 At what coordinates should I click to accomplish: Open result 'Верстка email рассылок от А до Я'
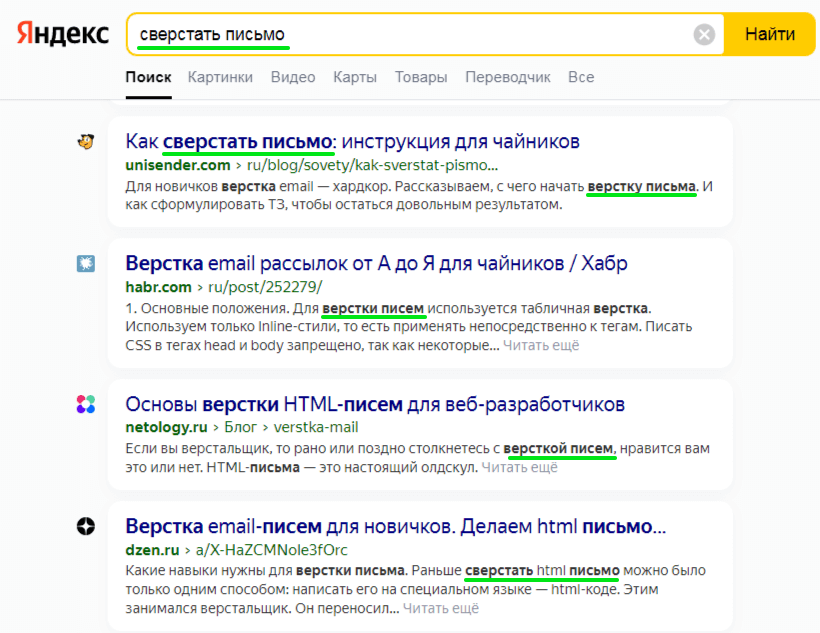pyautogui.click(x=377, y=263)
